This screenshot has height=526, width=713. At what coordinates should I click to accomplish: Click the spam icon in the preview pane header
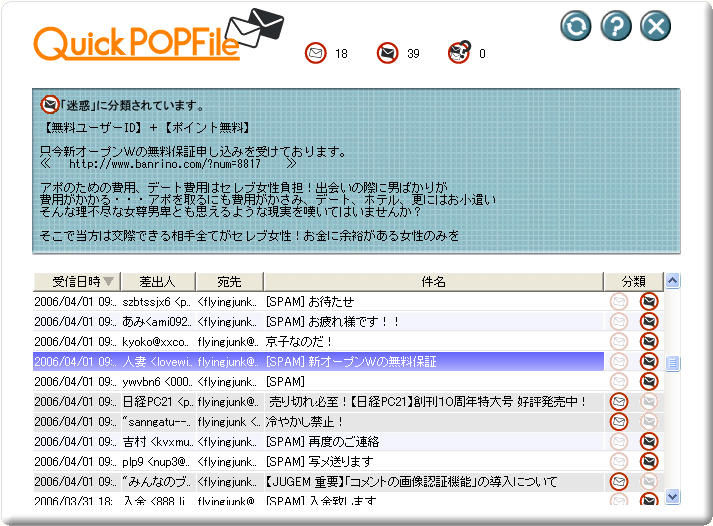tap(49, 104)
